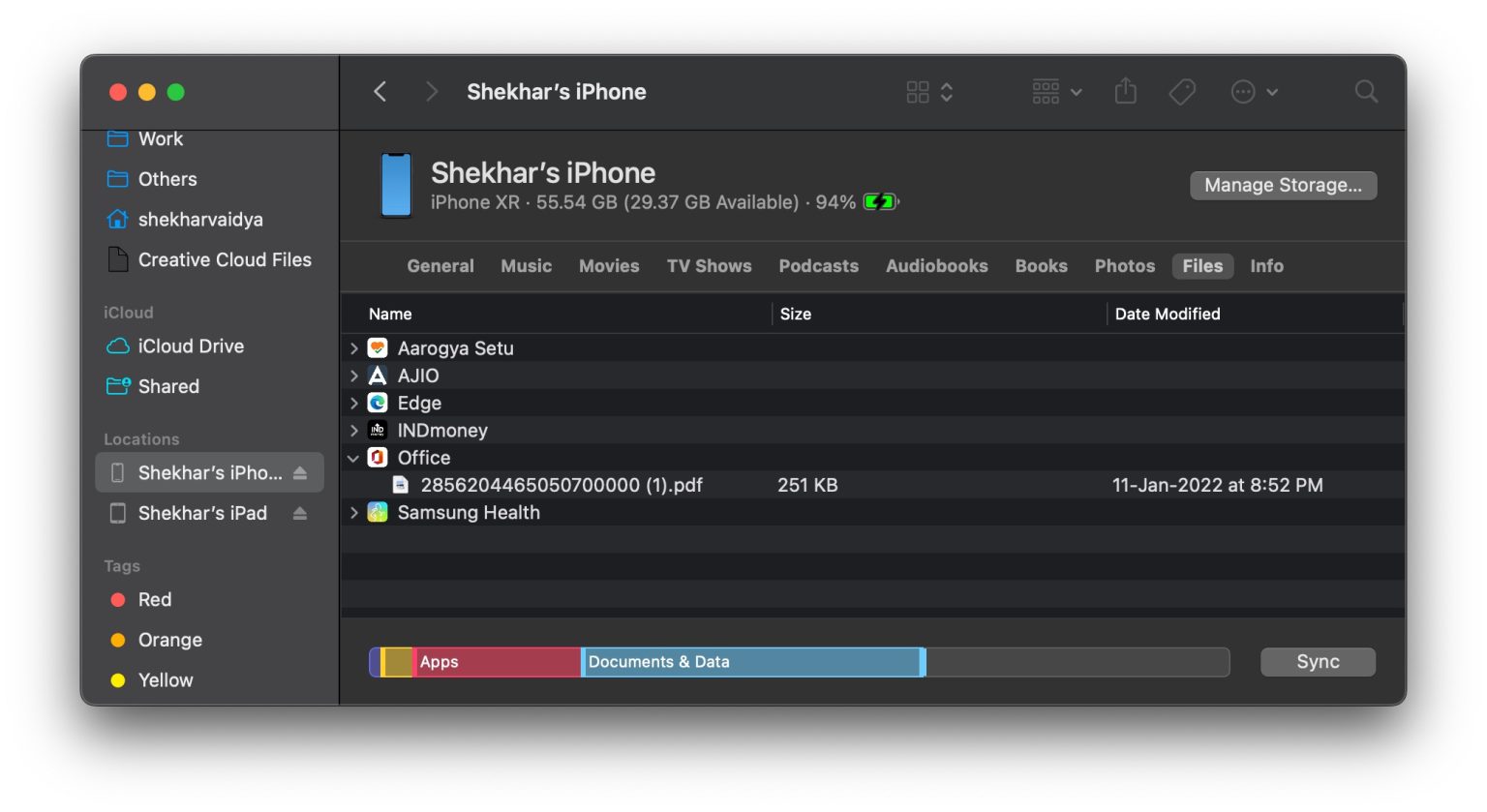Click the Edit Tags icon
Viewport: 1487px width, 812px height.
pos(1182,92)
